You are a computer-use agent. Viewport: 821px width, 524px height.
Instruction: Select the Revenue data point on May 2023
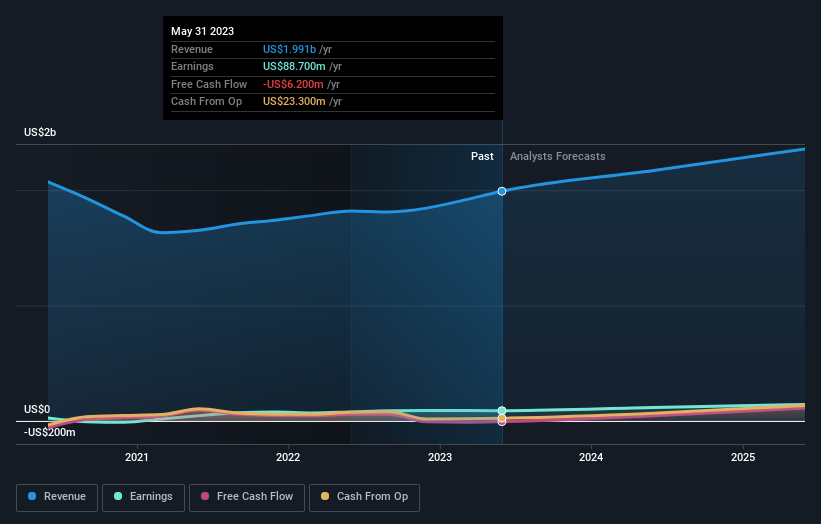pyautogui.click(x=502, y=191)
